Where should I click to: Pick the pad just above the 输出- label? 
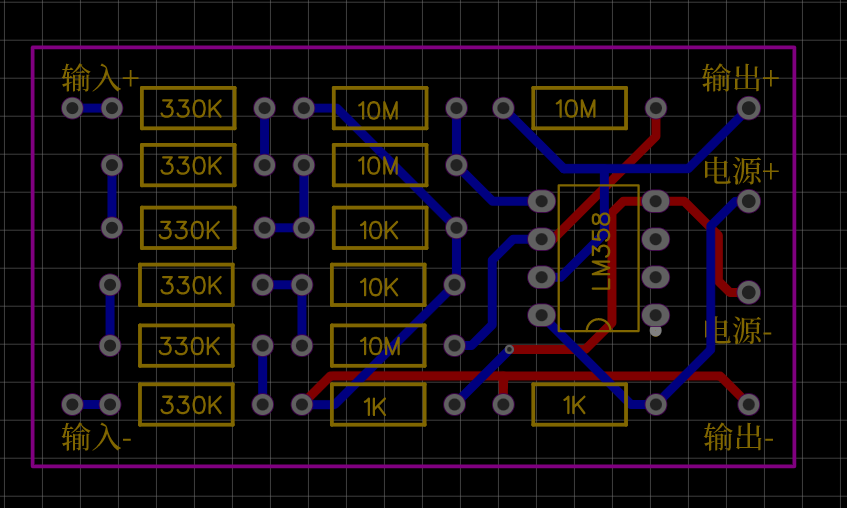point(749,404)
